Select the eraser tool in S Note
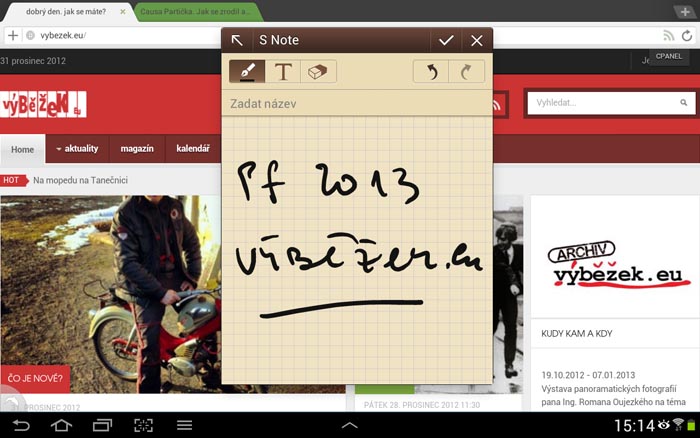This screenshot has width=700, height=438. (319, 72)
